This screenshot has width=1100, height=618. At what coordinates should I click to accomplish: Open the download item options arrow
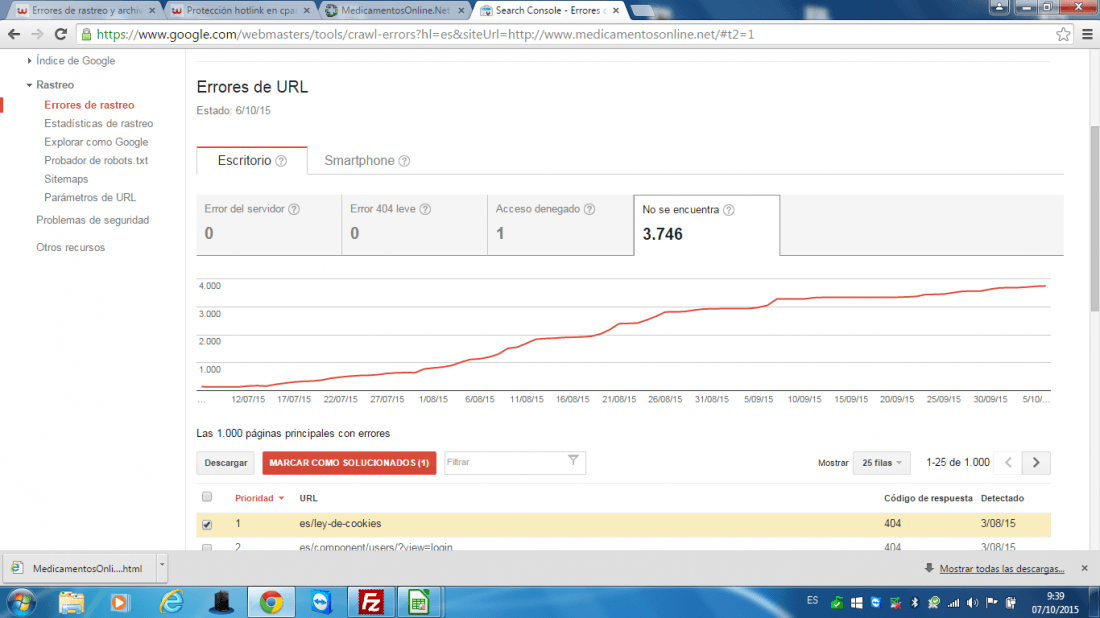tap(161, 565)
